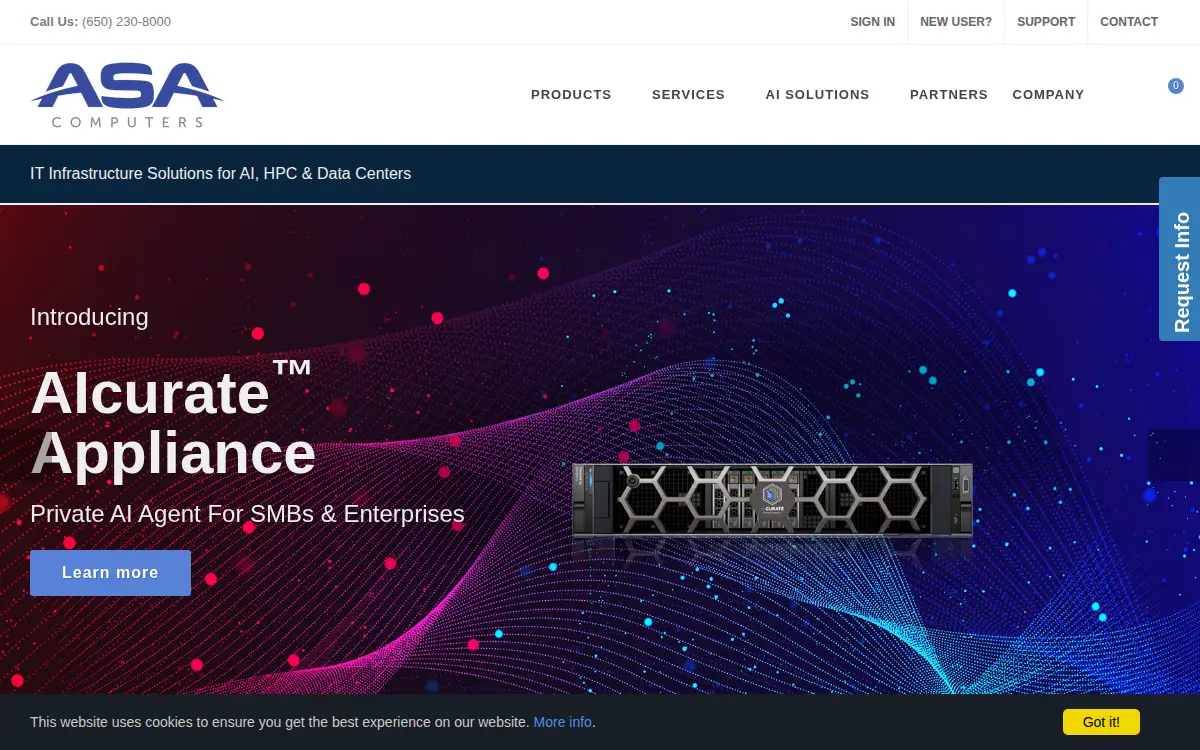Open the Company menu
Screen dimensions: 1200x750
click(1048, 94)
